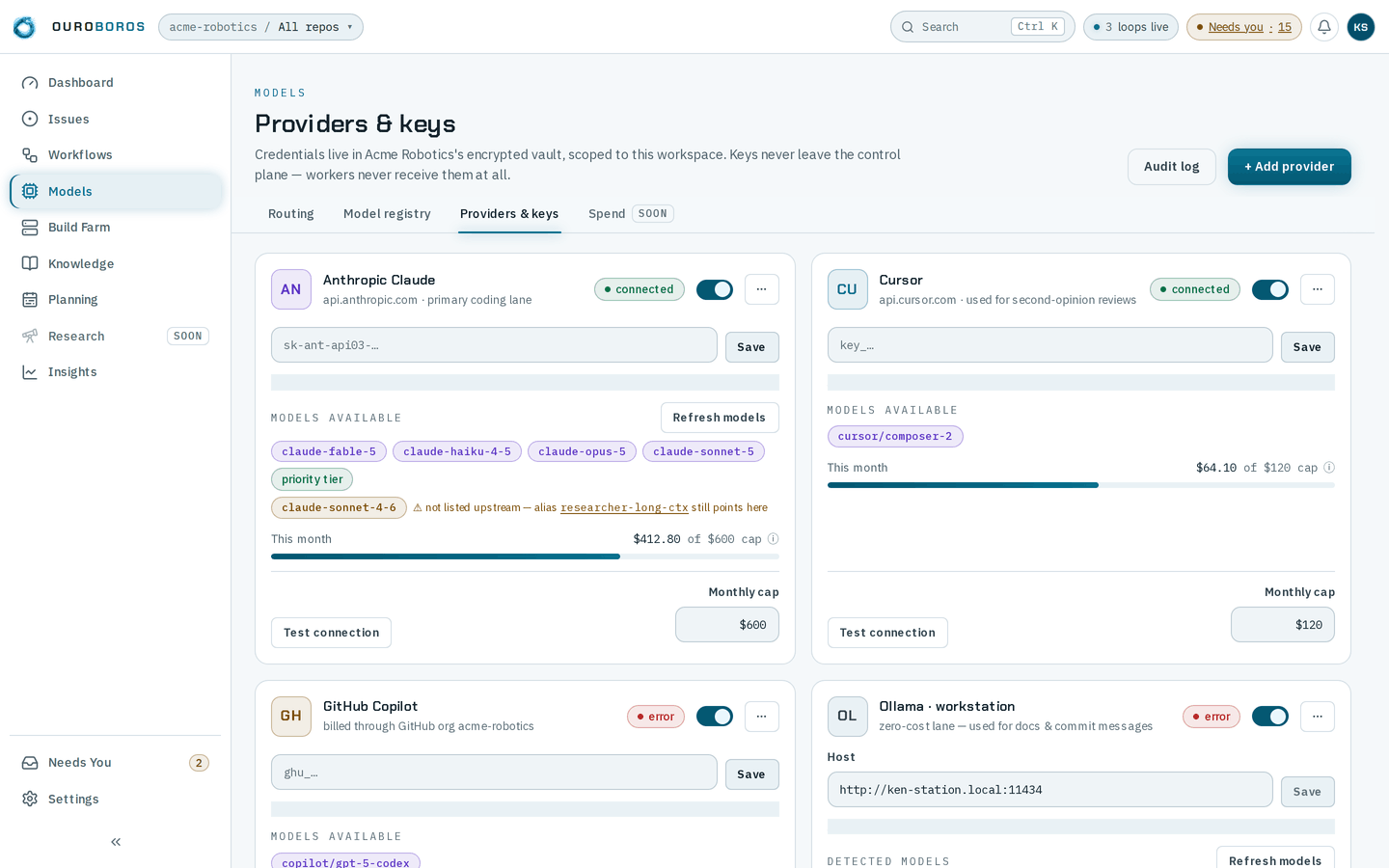Open the Audit log

tap(1172, 167)
